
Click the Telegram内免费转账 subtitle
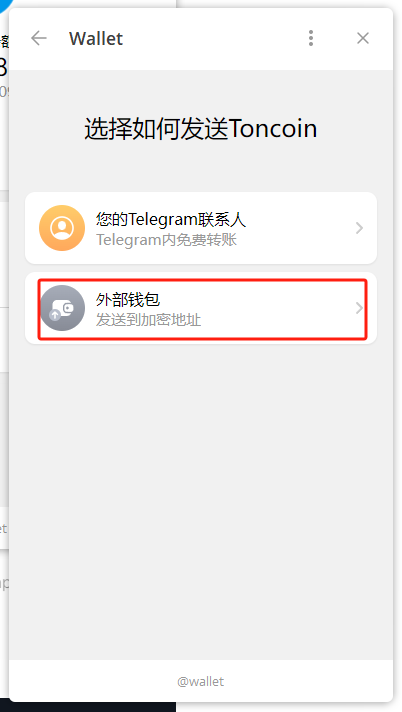(x=166, y=239)
